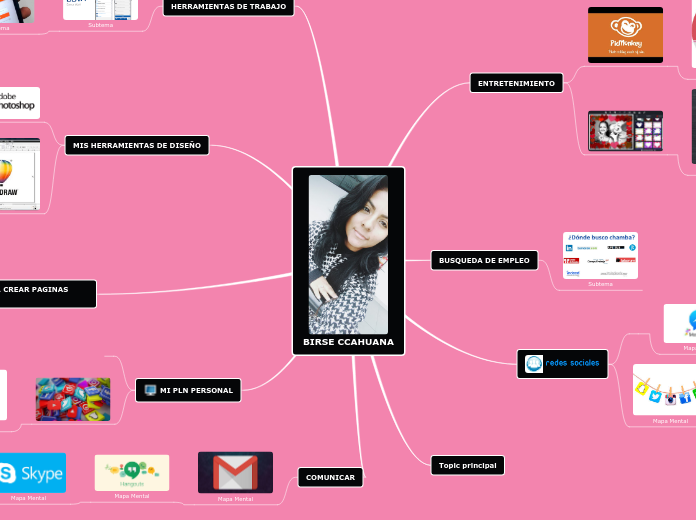
Task: Open the Adobe Photoshop logo image
Action: tap(20, 103)
